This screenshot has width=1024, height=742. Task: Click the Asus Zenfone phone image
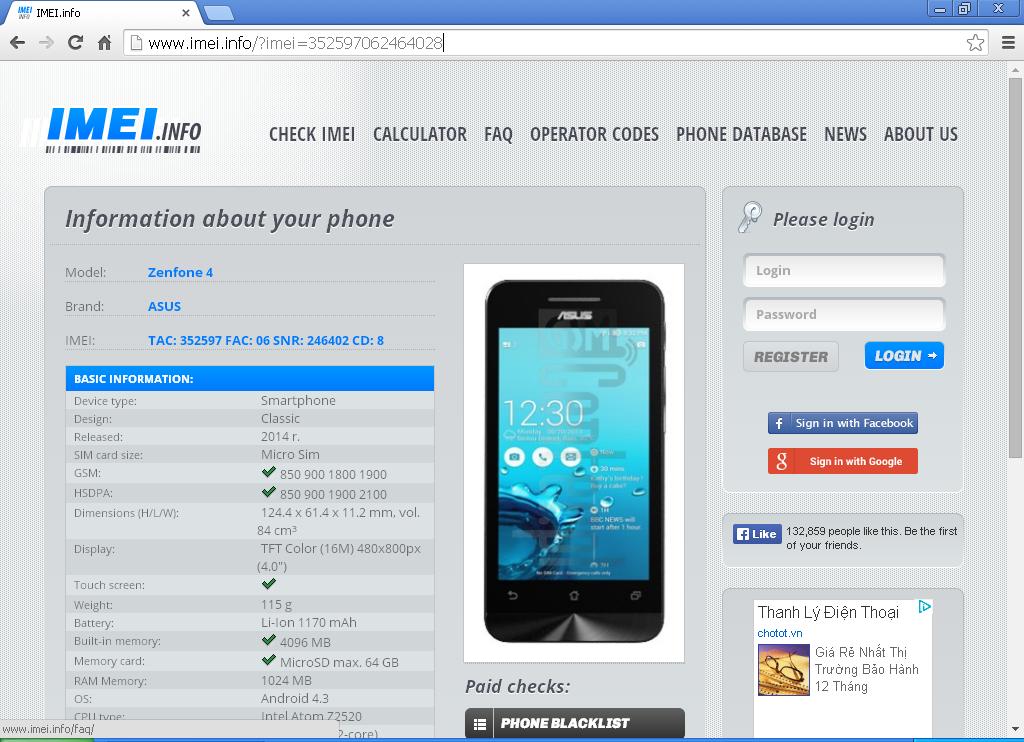[574, 463]
